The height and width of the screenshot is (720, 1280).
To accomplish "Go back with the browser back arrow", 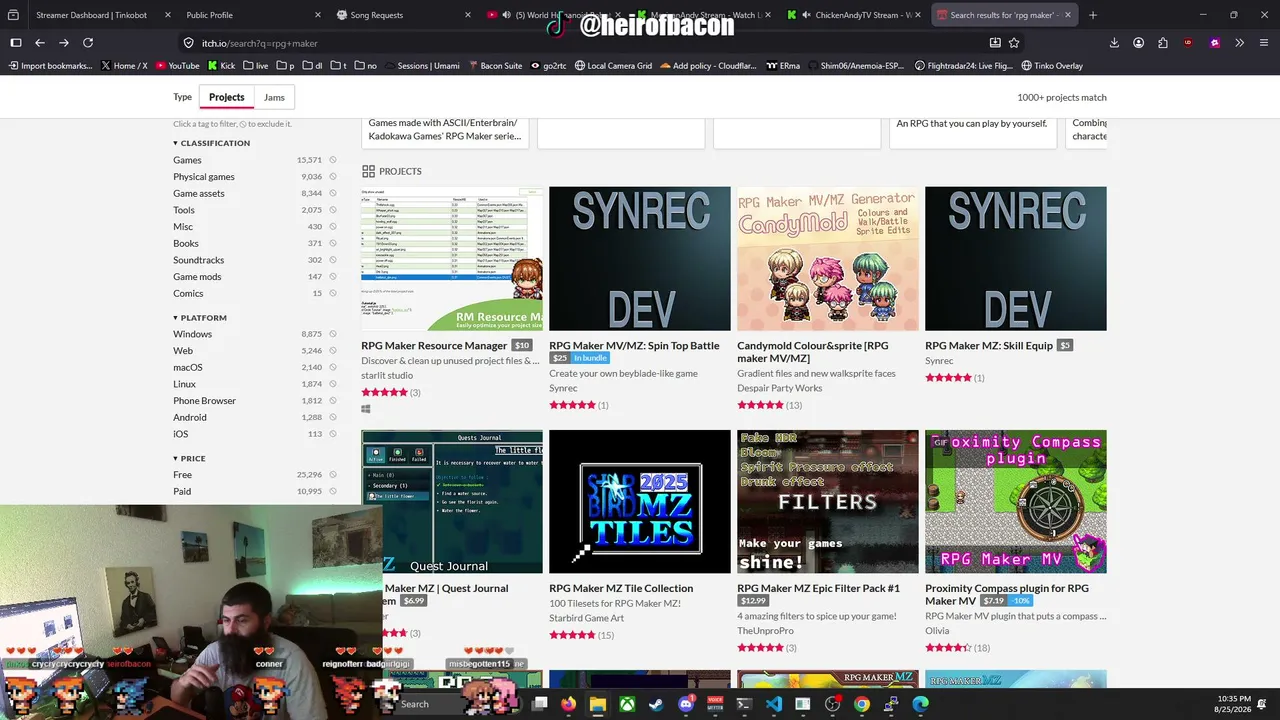I will tap(40, 43).
